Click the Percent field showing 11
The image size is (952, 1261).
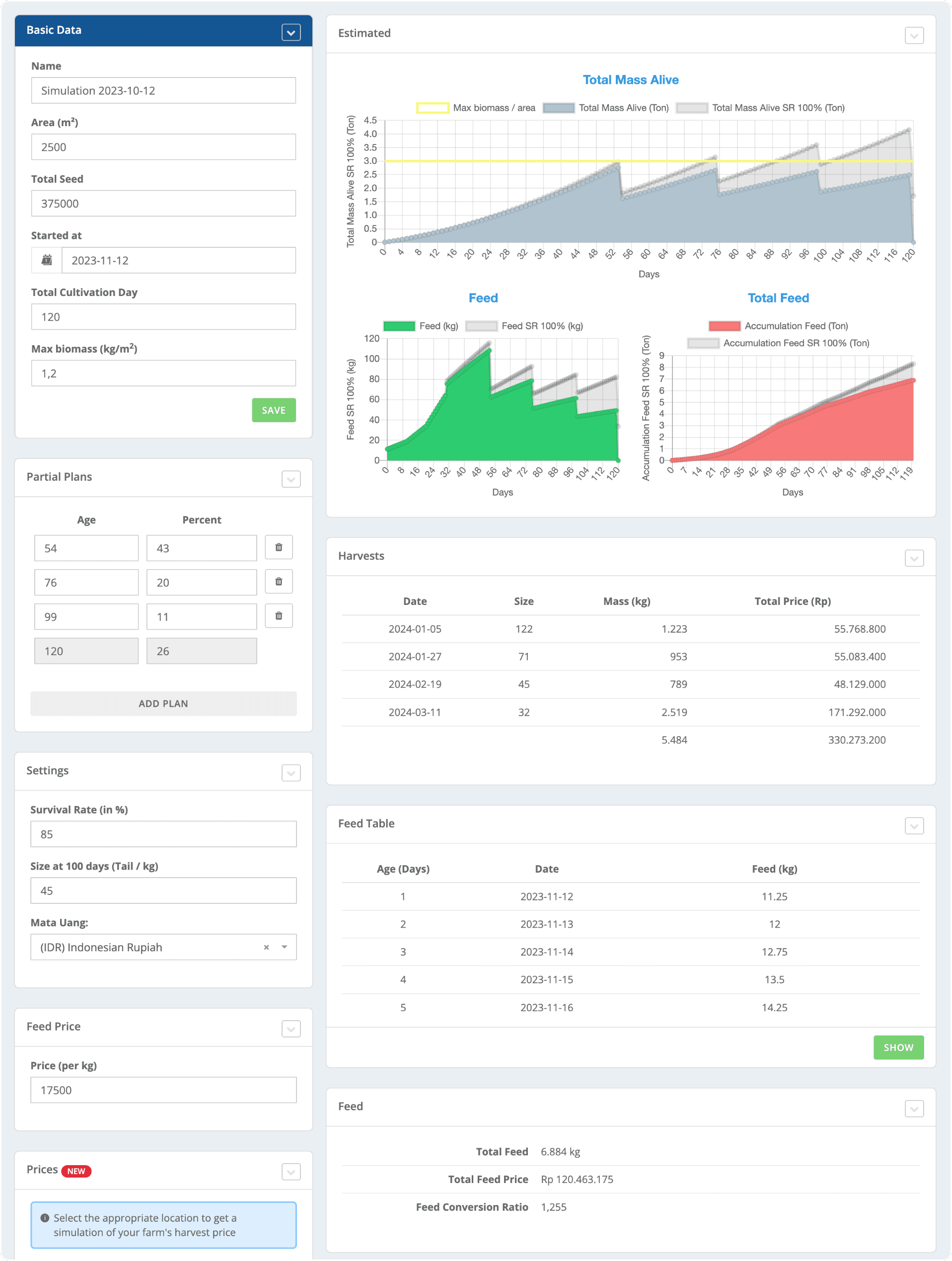coord(201,616)
